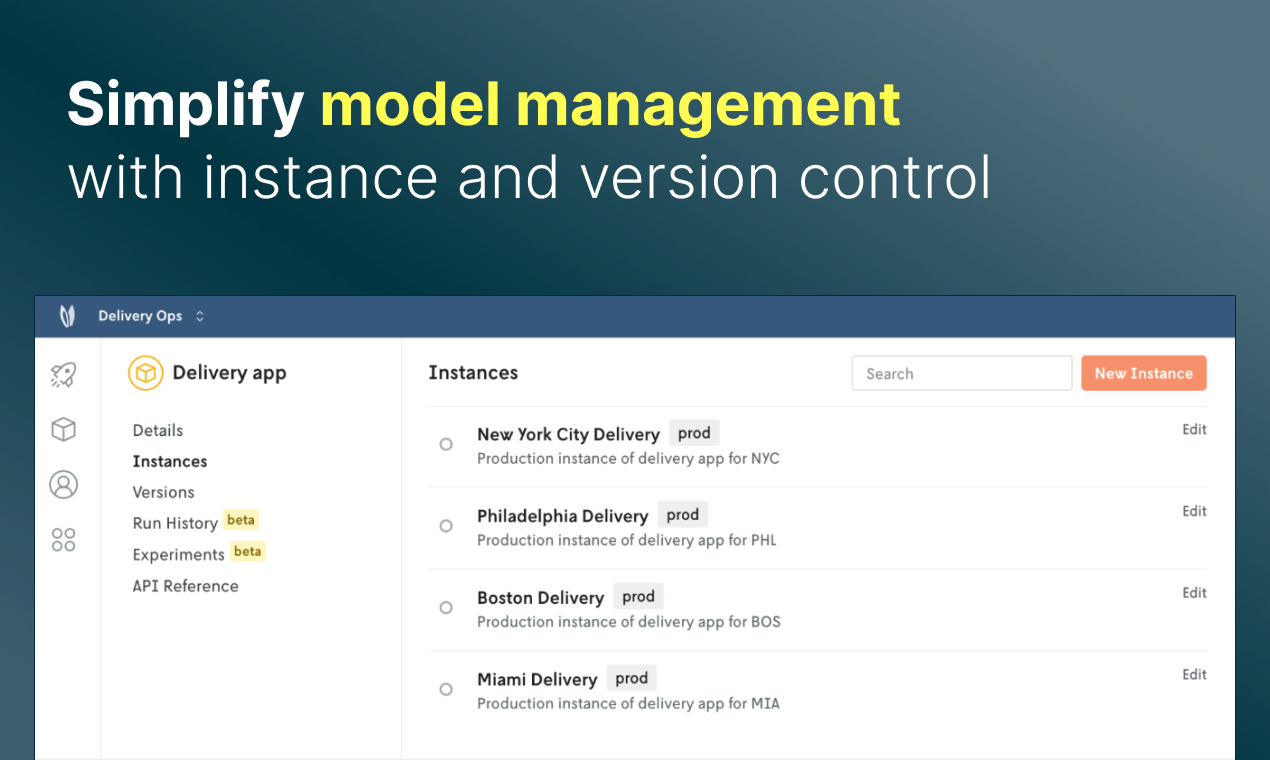This screenshot has width=1270, height=760.
Task: Open the Details menu item
Action: (x=158, y=430)
